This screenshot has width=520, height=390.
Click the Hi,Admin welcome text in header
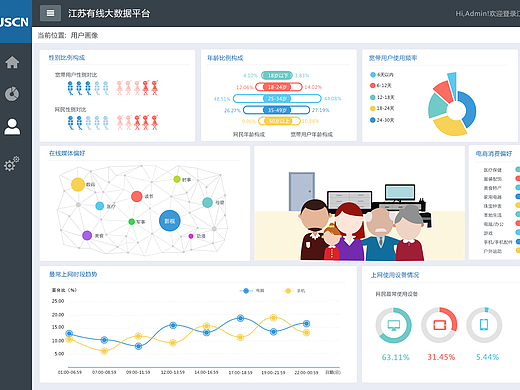click(487, 13)
